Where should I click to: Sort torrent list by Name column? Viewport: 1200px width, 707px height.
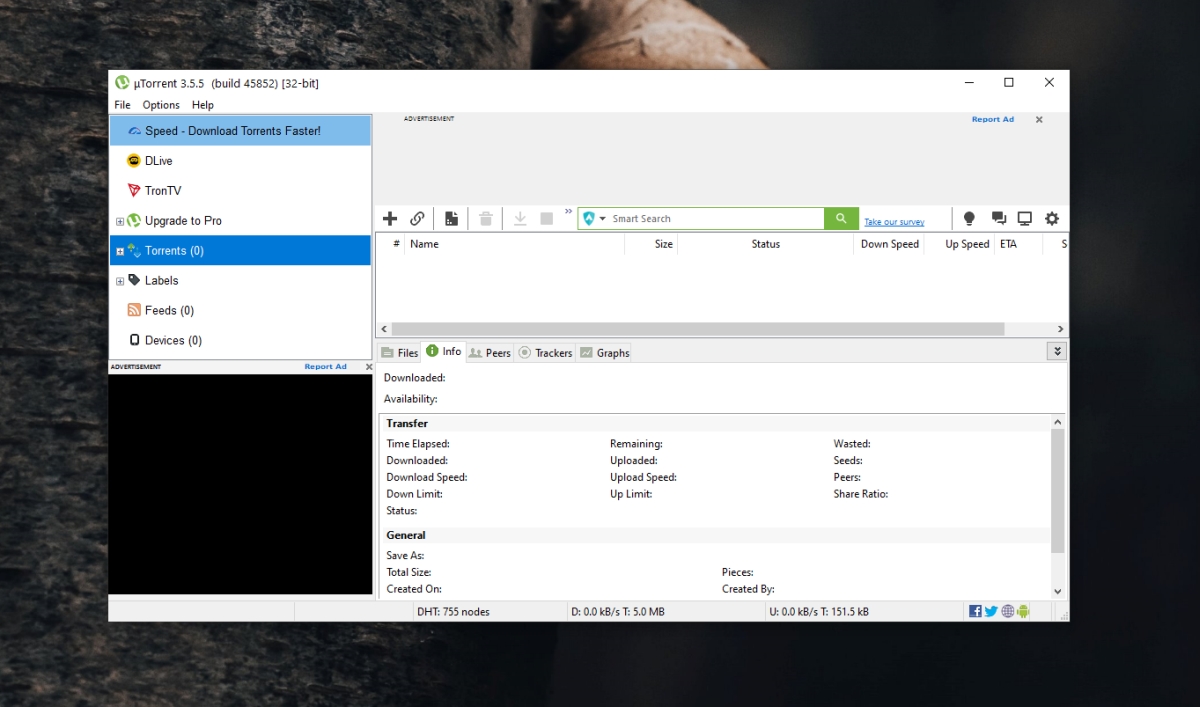[514, 244]
